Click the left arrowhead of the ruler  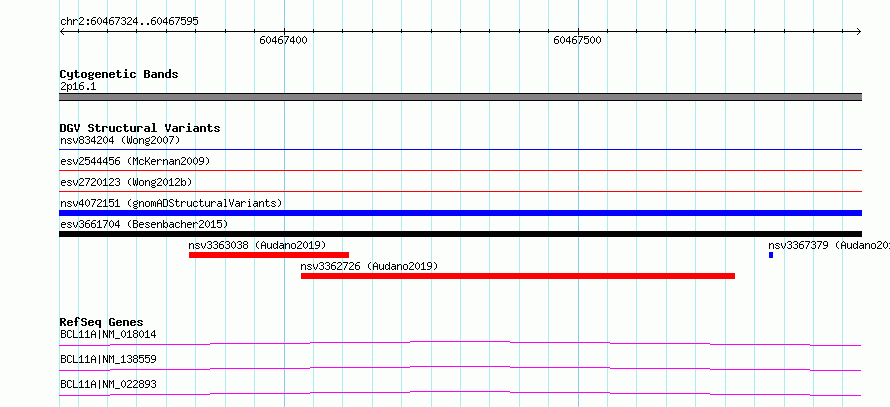click(x=62, y=31)
